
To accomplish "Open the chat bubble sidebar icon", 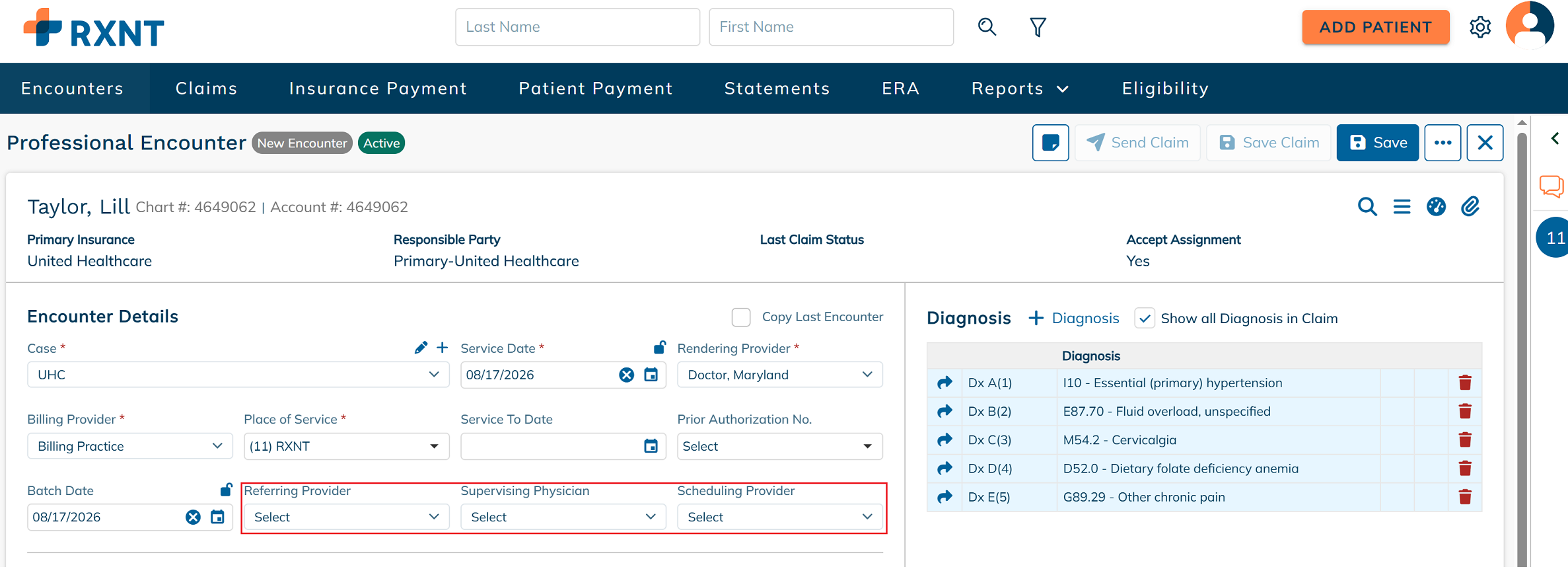I will 1551,186.
